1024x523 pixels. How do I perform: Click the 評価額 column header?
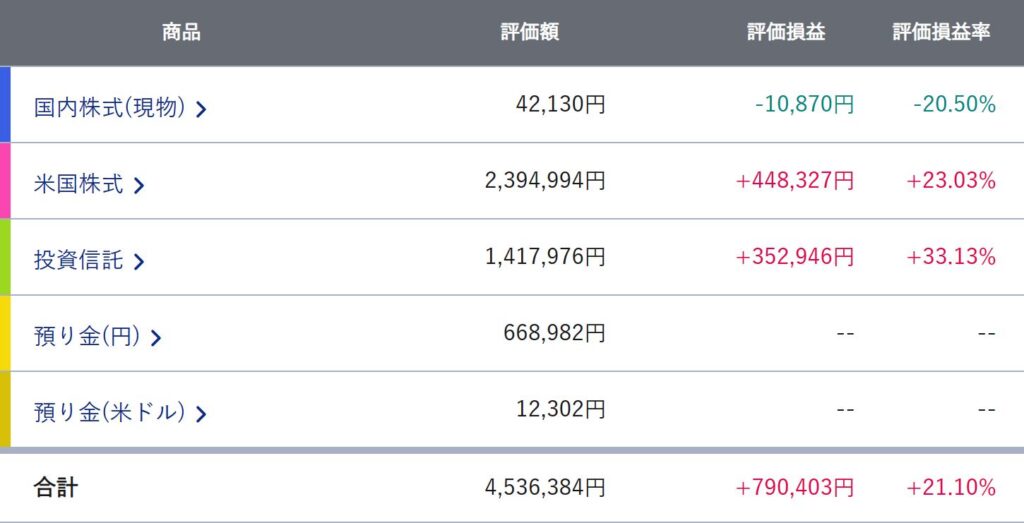click(530, 32)
